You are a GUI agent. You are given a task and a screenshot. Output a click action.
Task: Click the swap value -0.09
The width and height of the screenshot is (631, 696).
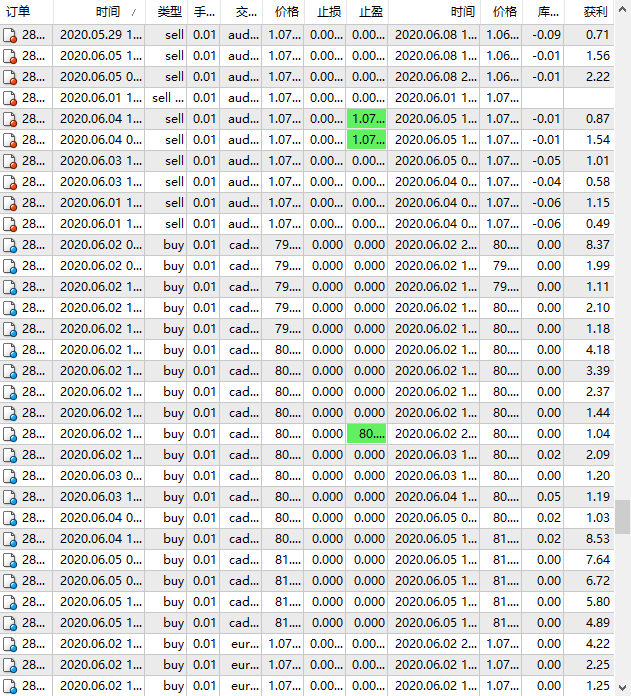[546, 35]
